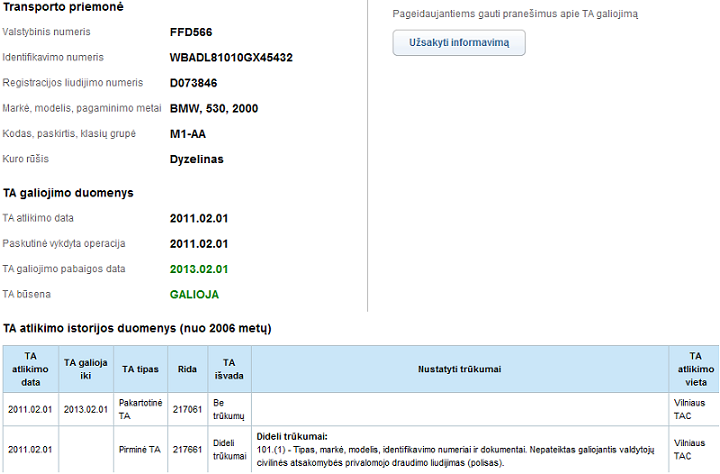
Task: Select registration certificate number D073846
Action: point(194,83)
